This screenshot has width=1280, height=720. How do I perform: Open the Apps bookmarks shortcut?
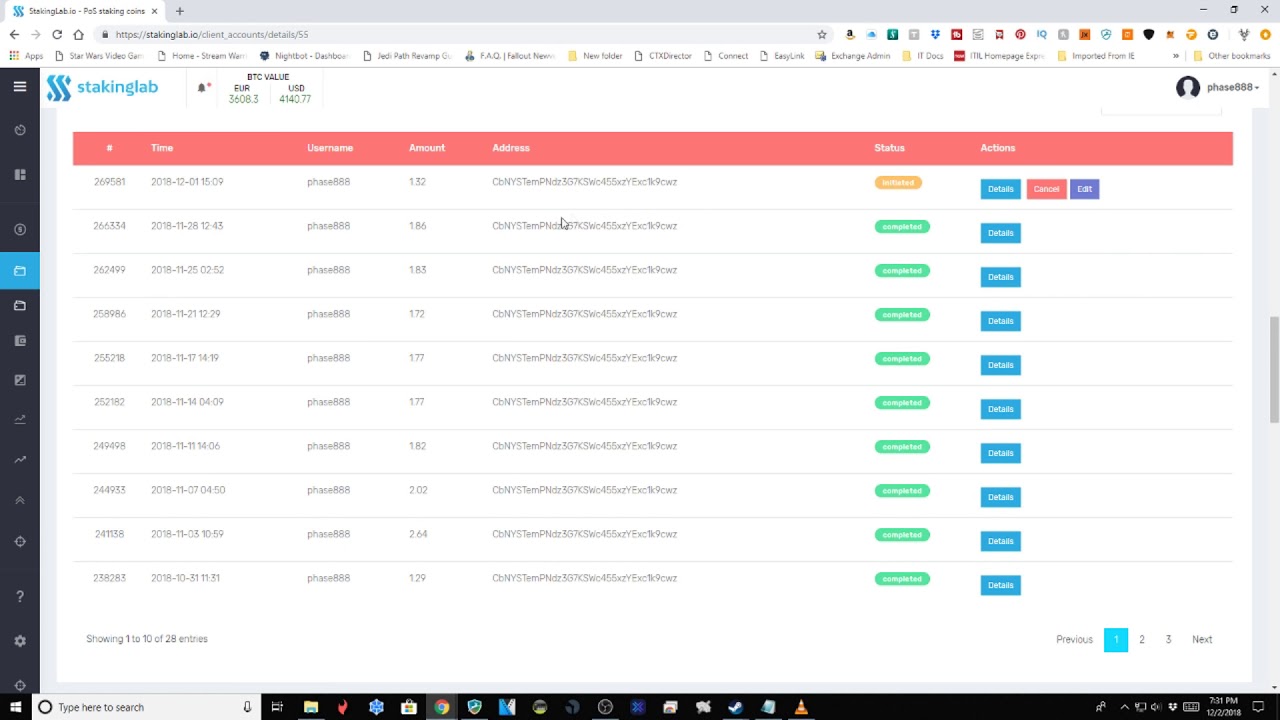click(27, 56)
